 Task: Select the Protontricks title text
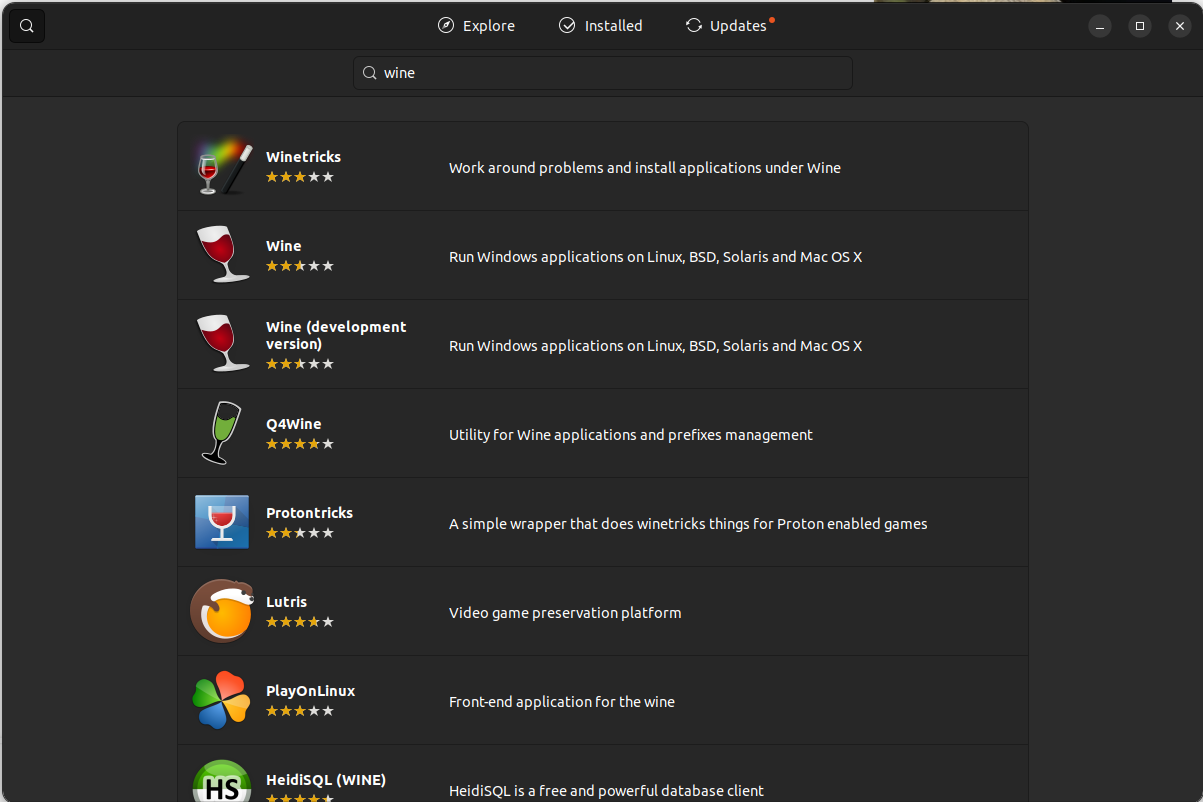[309, 513]
